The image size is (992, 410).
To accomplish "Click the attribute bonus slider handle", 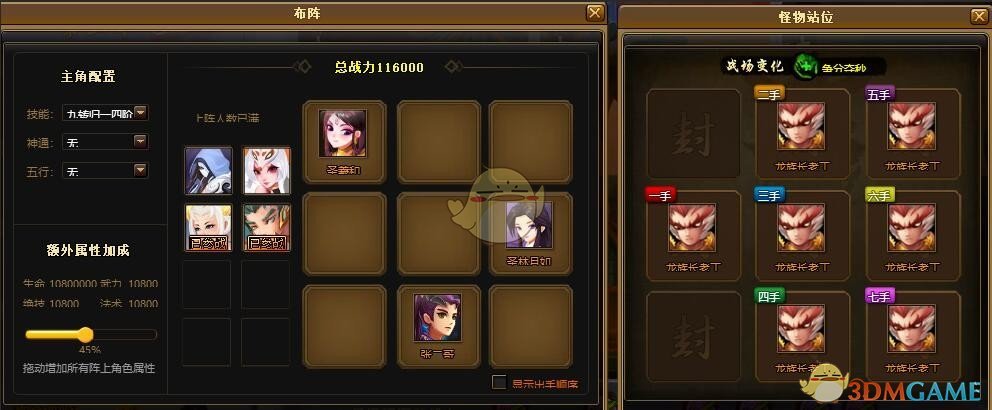I will coord(85,334).
